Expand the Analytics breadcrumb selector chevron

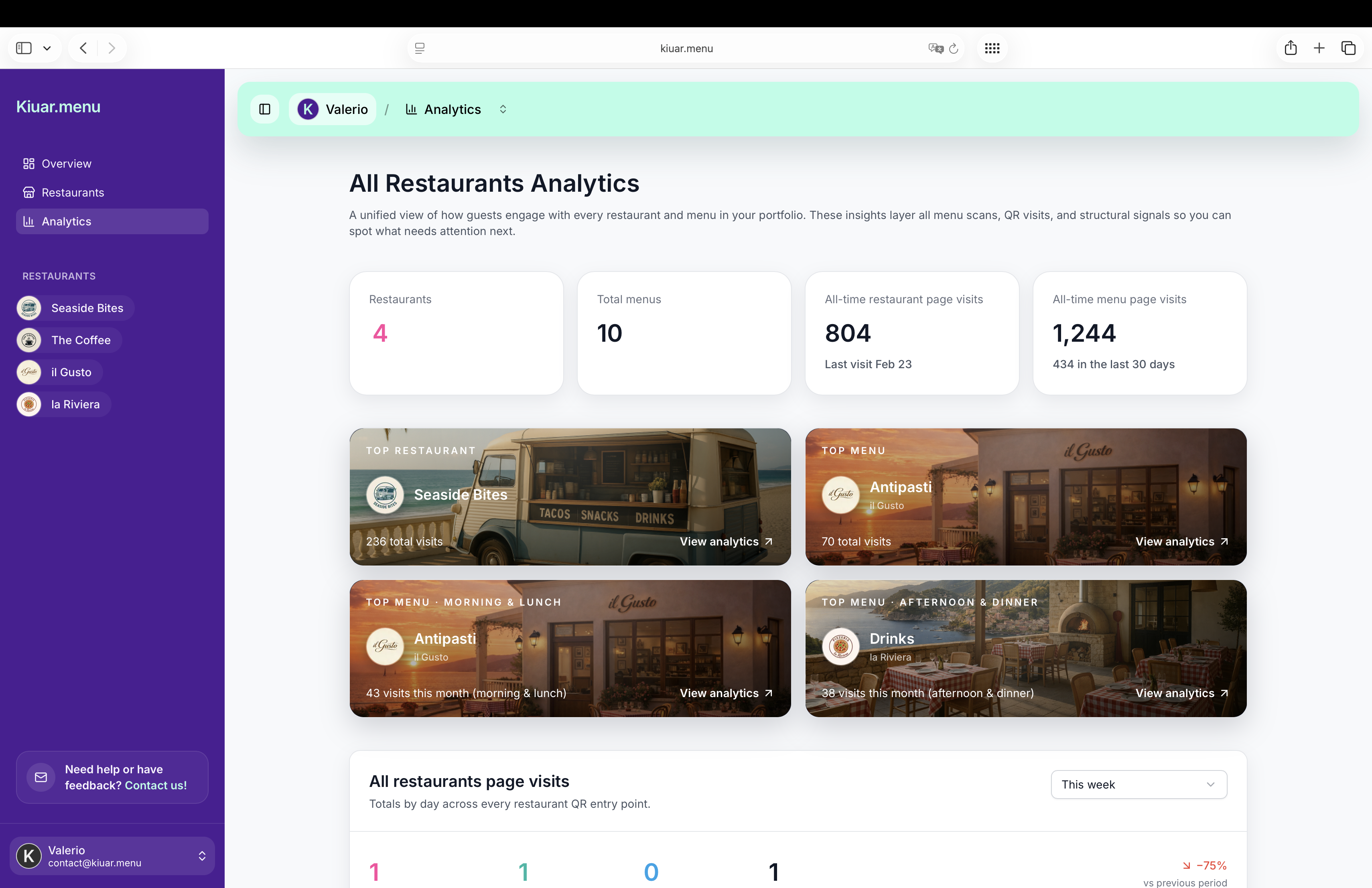[x=503, y=109]
